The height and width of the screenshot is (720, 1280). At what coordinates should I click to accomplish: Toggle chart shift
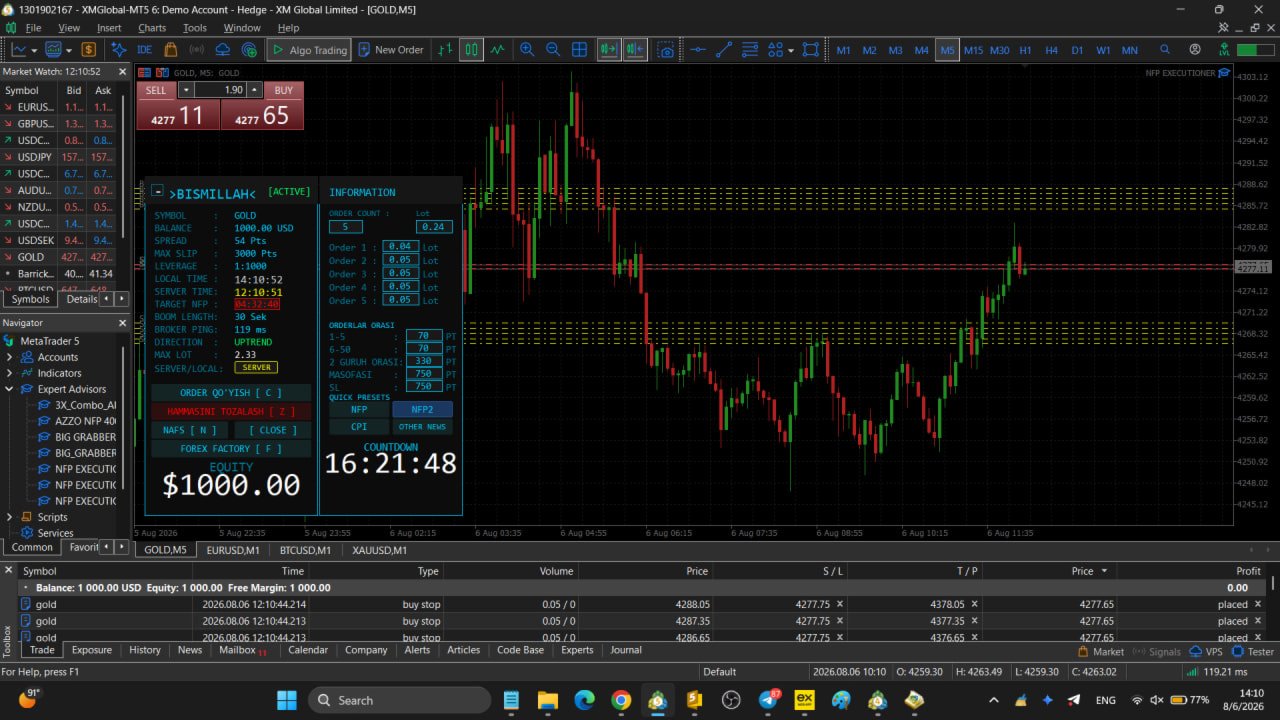[x=634, y=49]
